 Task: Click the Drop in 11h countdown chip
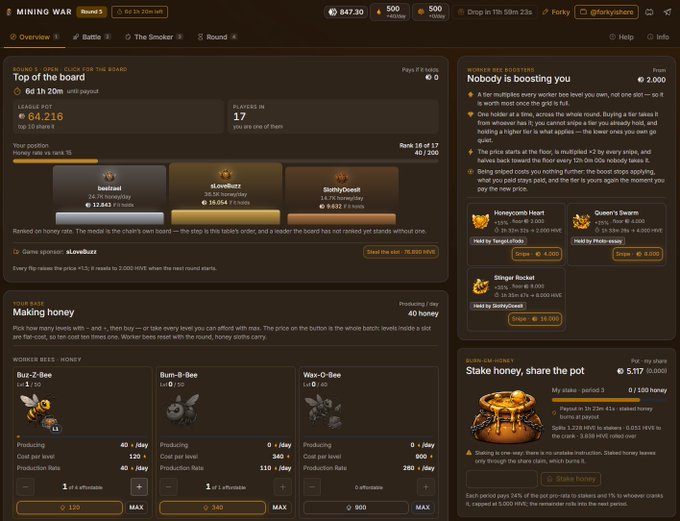tap(495, 12)
